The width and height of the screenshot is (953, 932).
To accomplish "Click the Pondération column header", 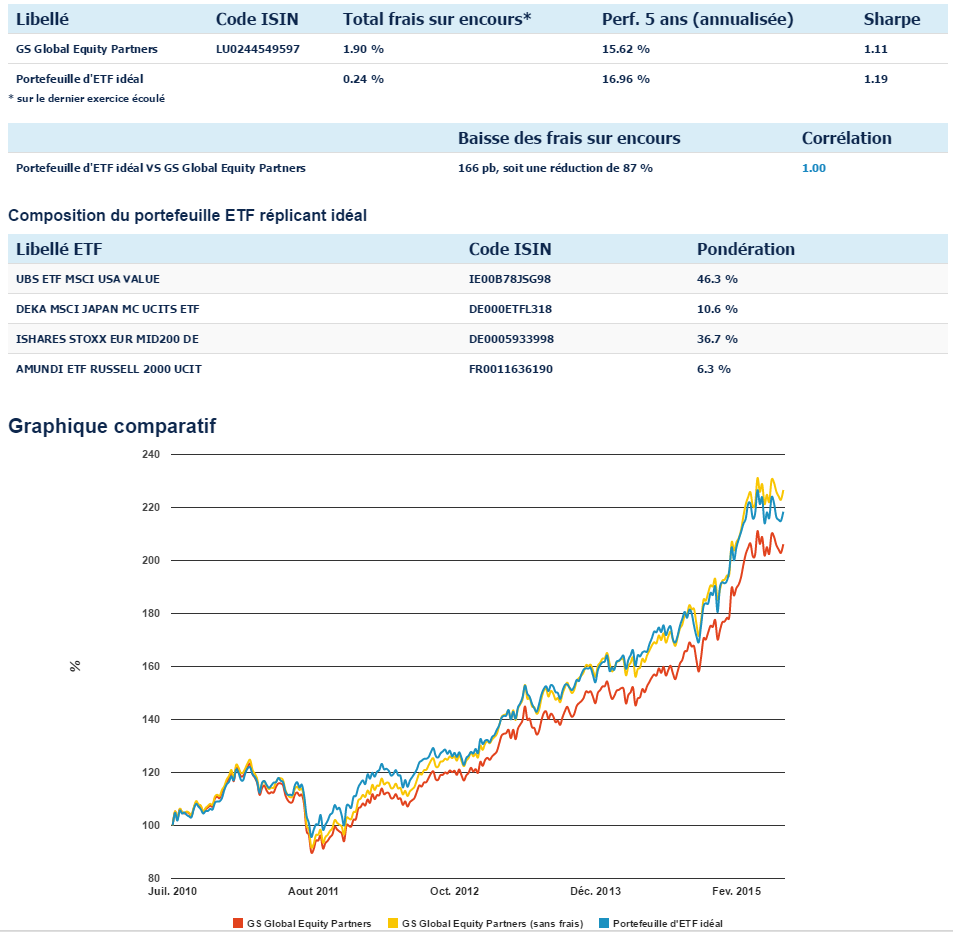I will 745,249.
